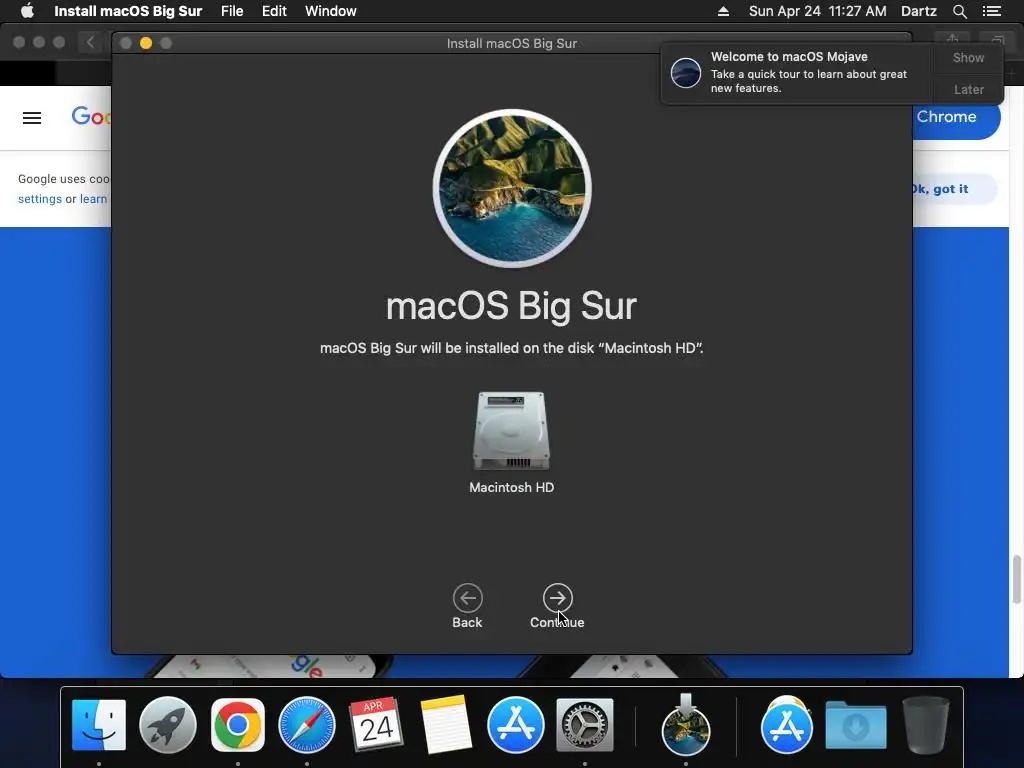
Task: Click Show on the Mojave notification
Action: [968, 57]
